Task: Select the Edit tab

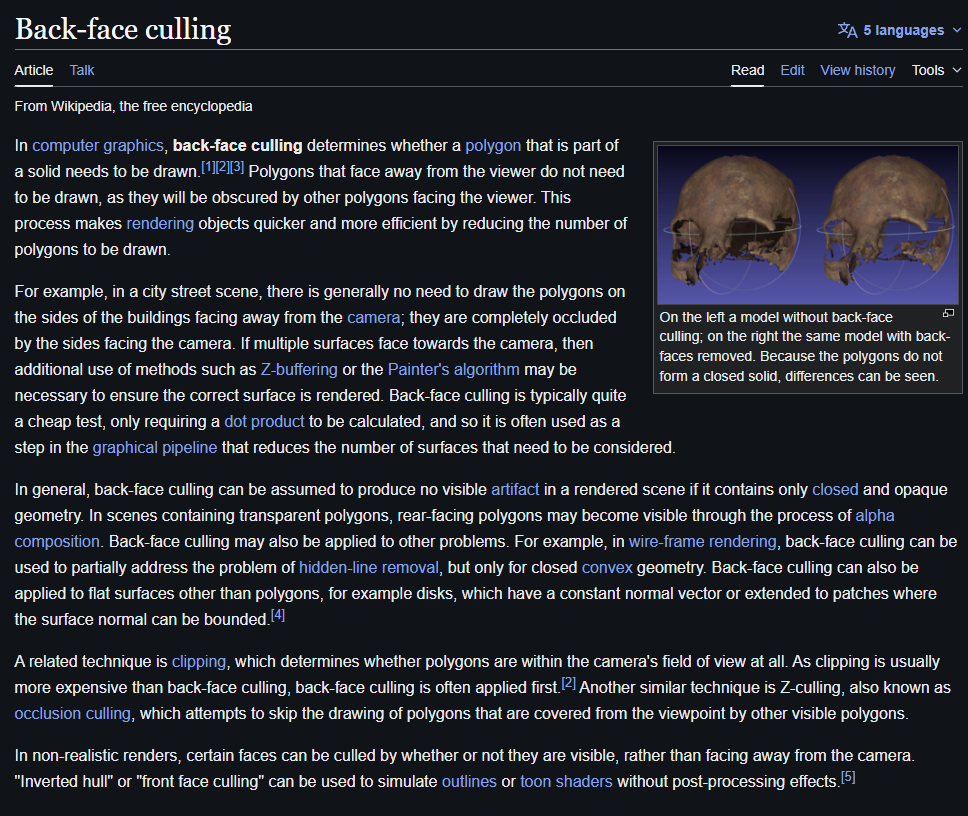Action: tap(792, 70)
